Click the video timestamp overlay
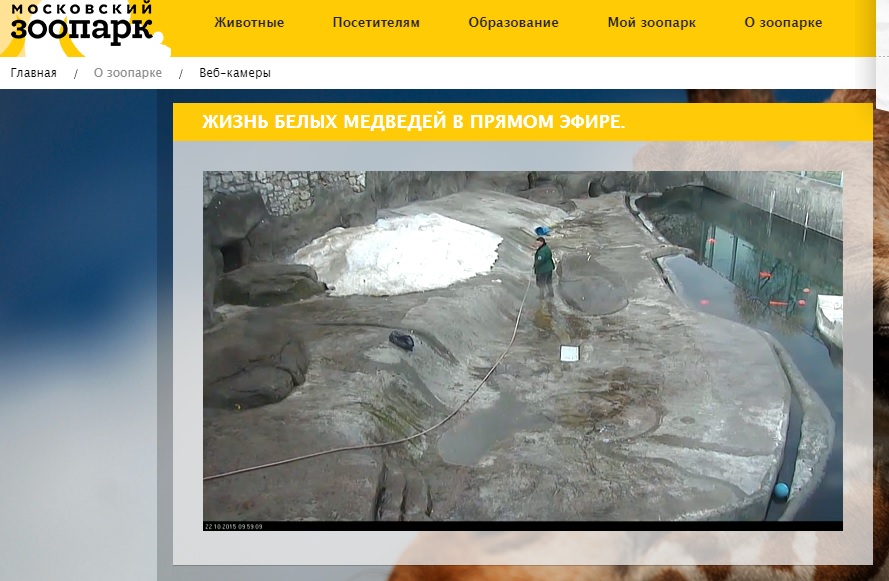889x581 pixels. pos(235,525)
